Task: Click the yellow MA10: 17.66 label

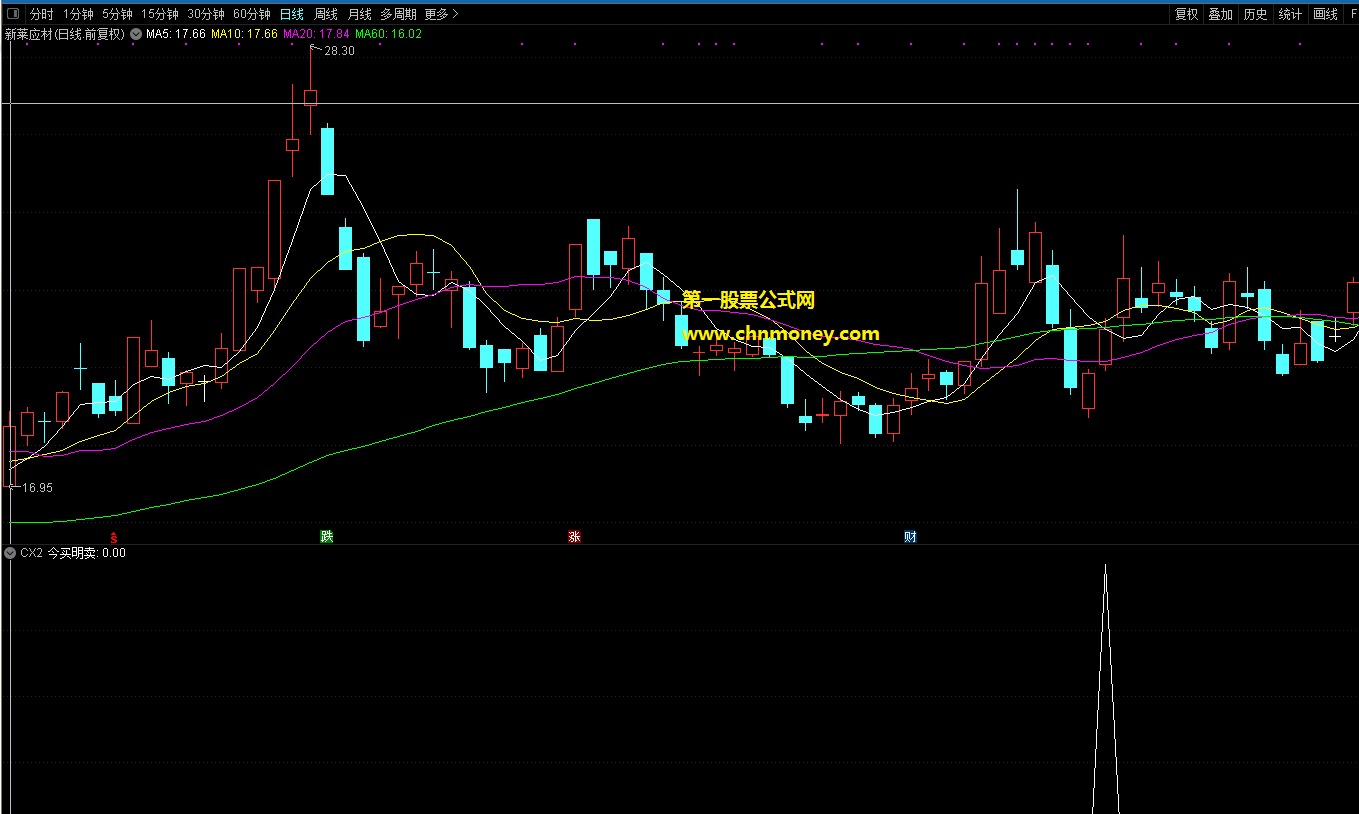Action: point(245,34)
